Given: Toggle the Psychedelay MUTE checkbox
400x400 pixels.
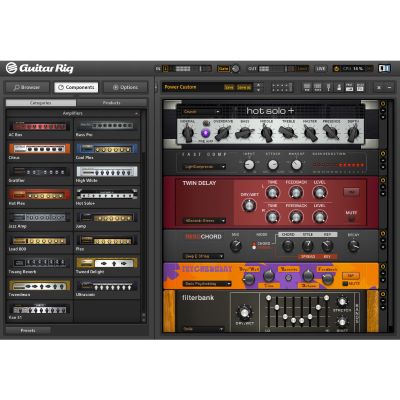Looking at the screenshot, I should tap(345, 284).
